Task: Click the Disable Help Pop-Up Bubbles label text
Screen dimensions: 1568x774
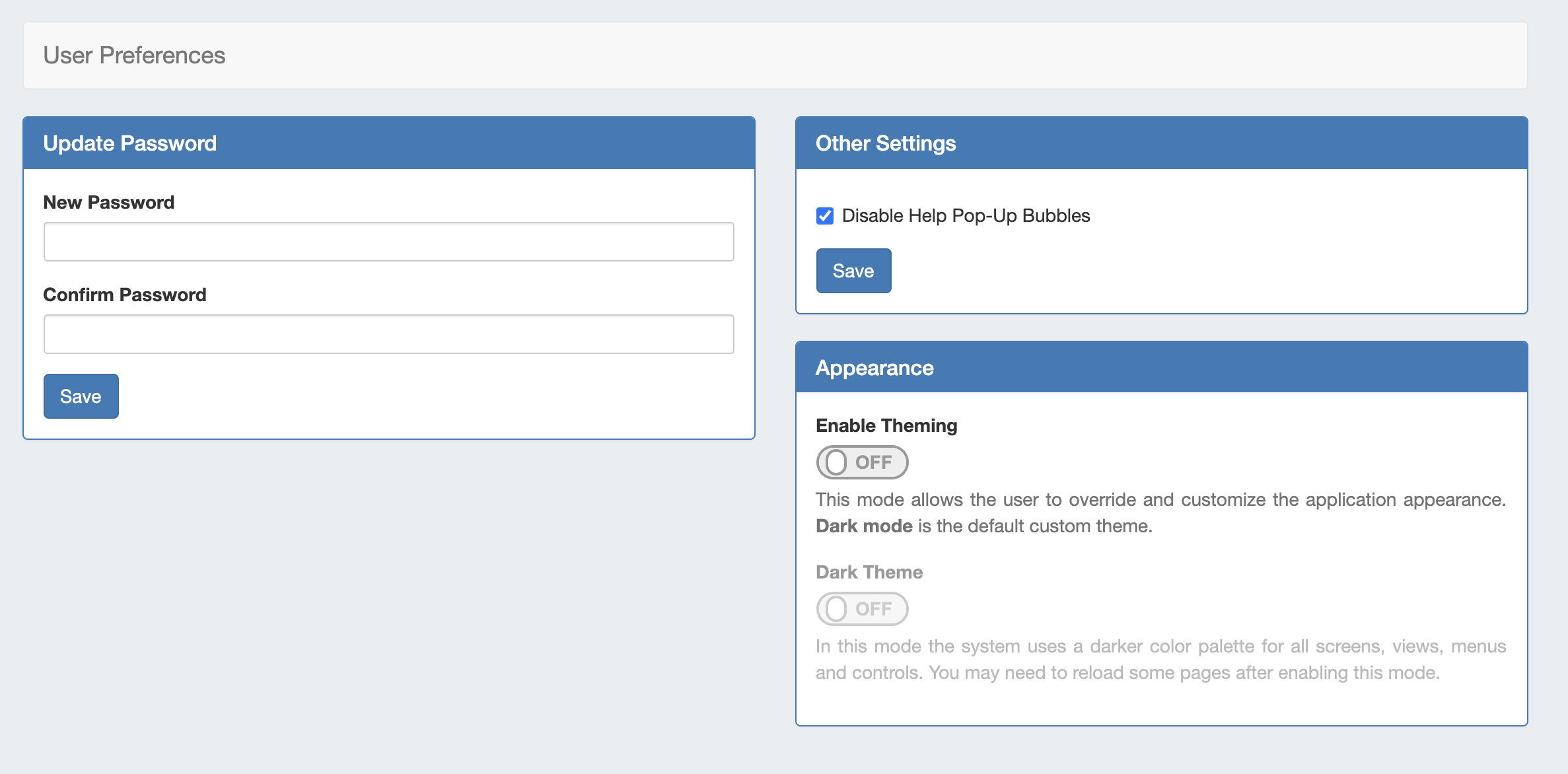Action: point(966,216)
